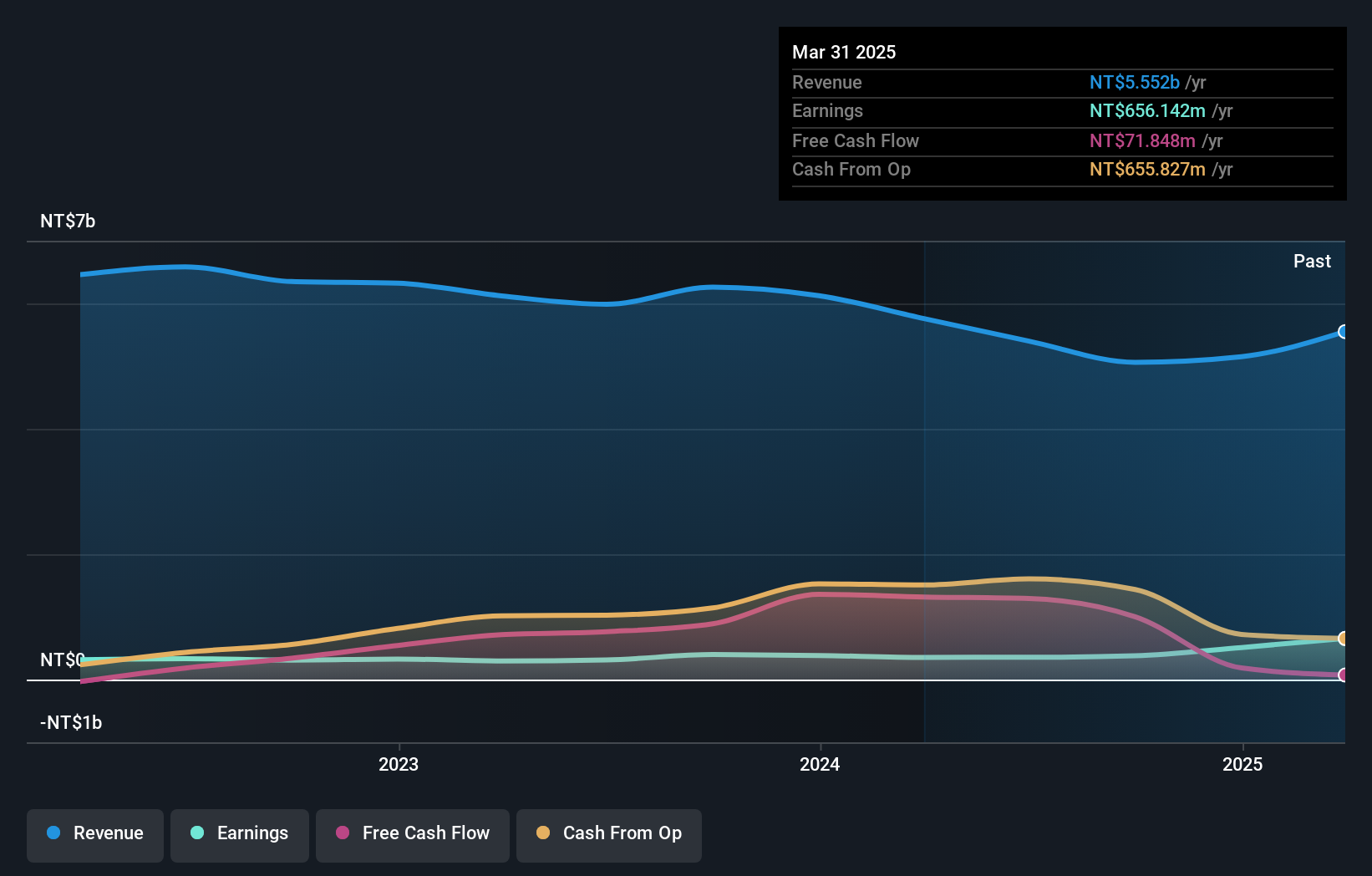The width and height of the screenshot is (1372, 876).
Task: Click the Mar 31 2025 tooltip date
Action: pos(844,52)
